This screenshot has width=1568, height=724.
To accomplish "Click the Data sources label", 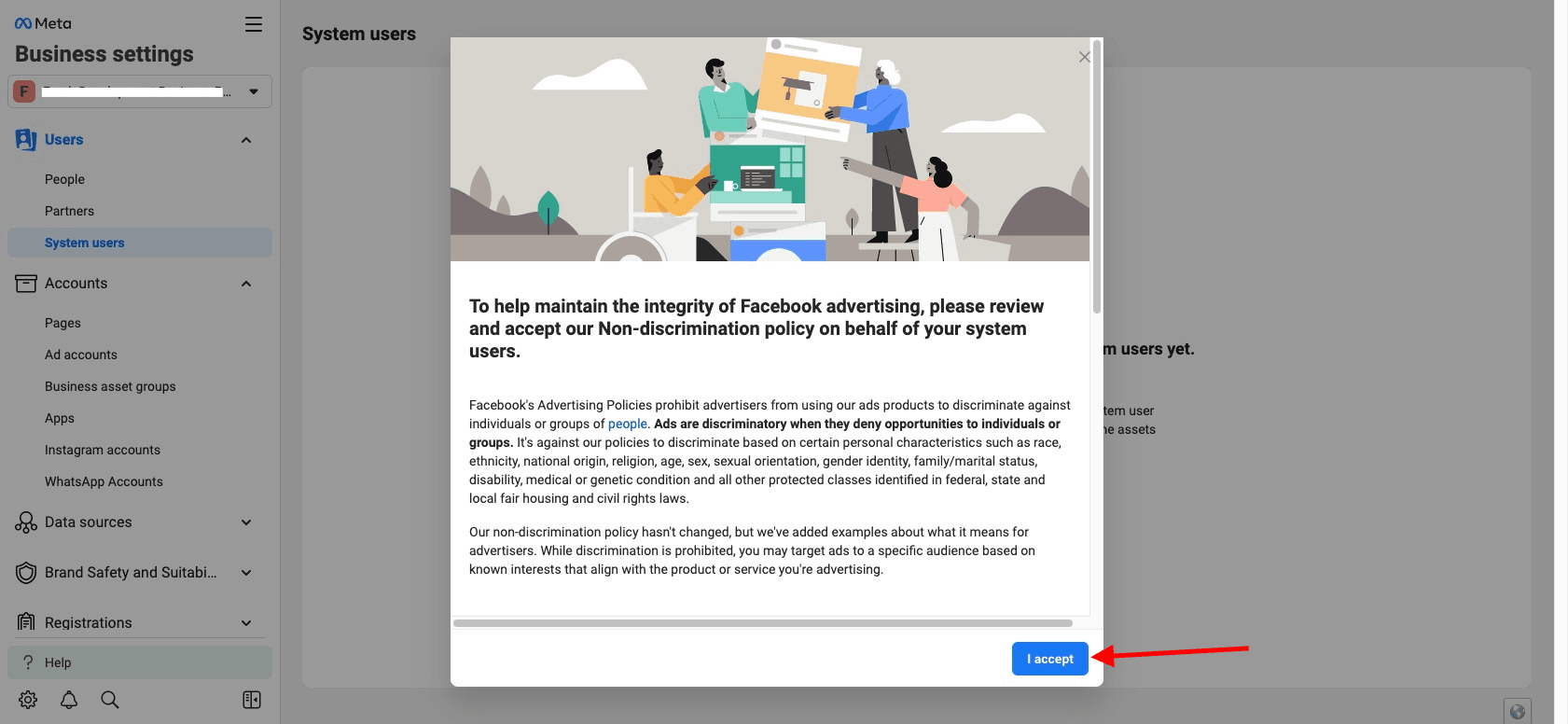I will [89, 522].
